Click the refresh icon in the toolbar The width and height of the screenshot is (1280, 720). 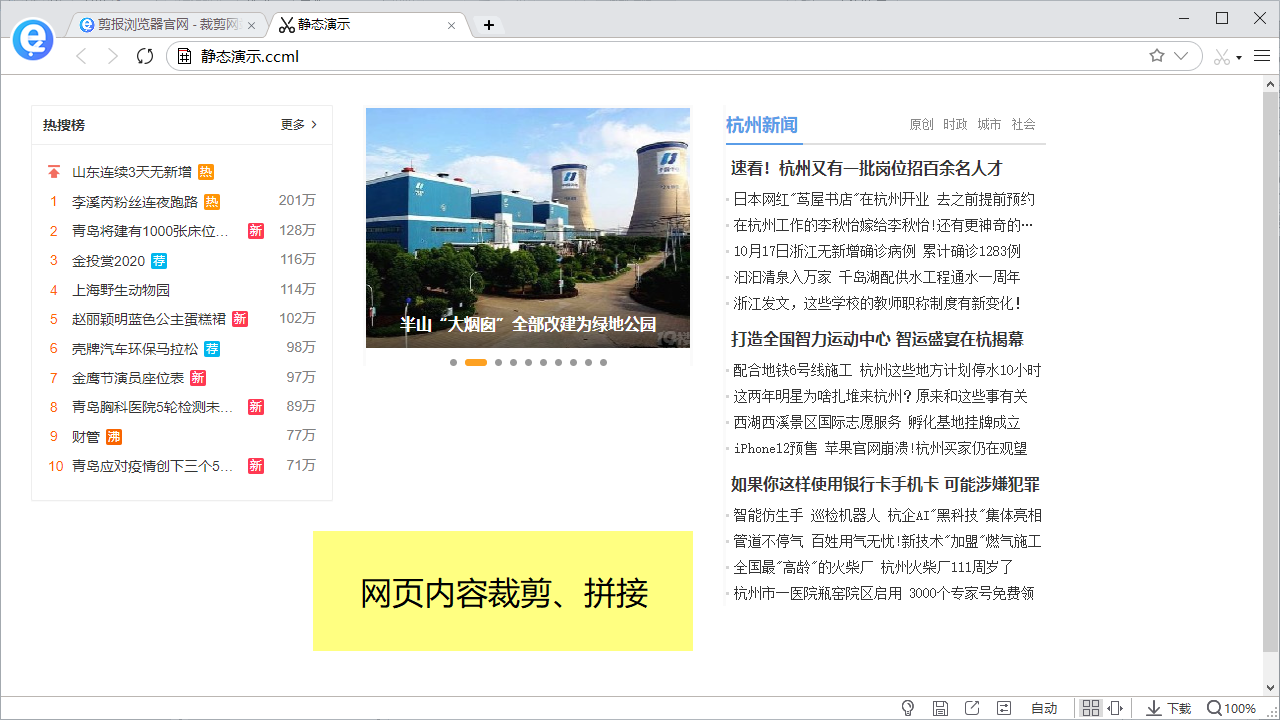[x=144, y=57]
